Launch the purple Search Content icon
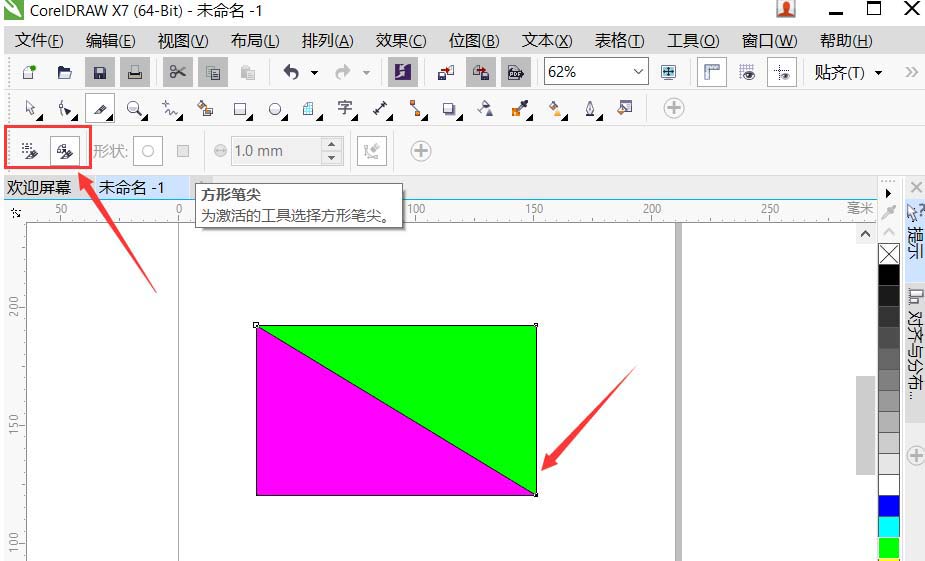This screenshot has height=561, width=925. (x=403, y=73)
